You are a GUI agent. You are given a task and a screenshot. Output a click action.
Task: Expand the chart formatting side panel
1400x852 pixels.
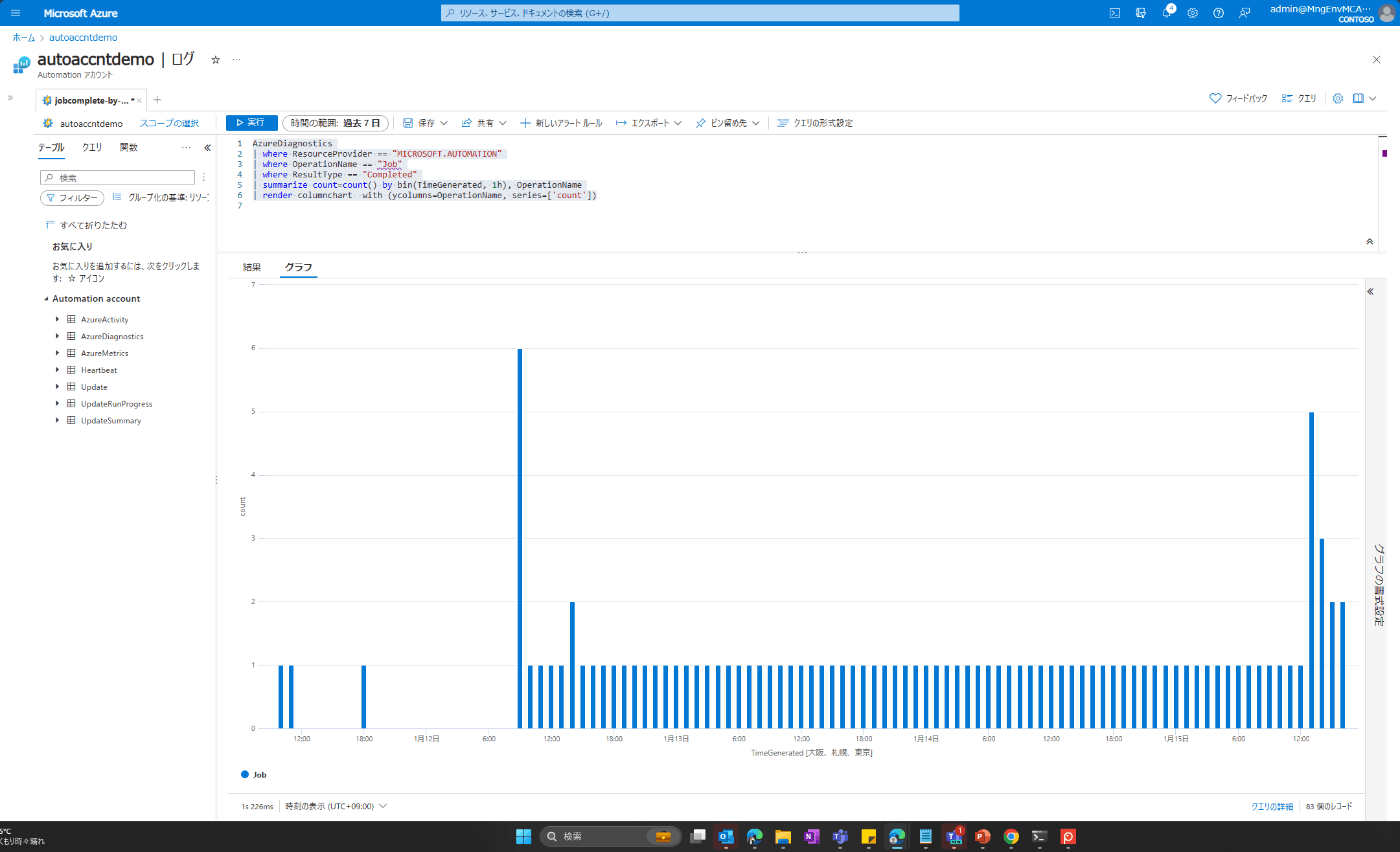pyautogui.click(x=1371, y=291)
